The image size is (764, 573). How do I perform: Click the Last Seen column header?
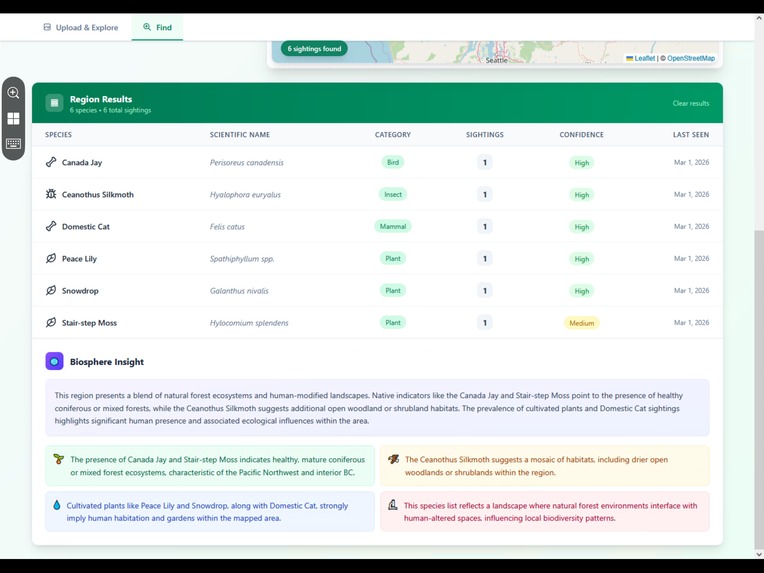click(691, 134)
